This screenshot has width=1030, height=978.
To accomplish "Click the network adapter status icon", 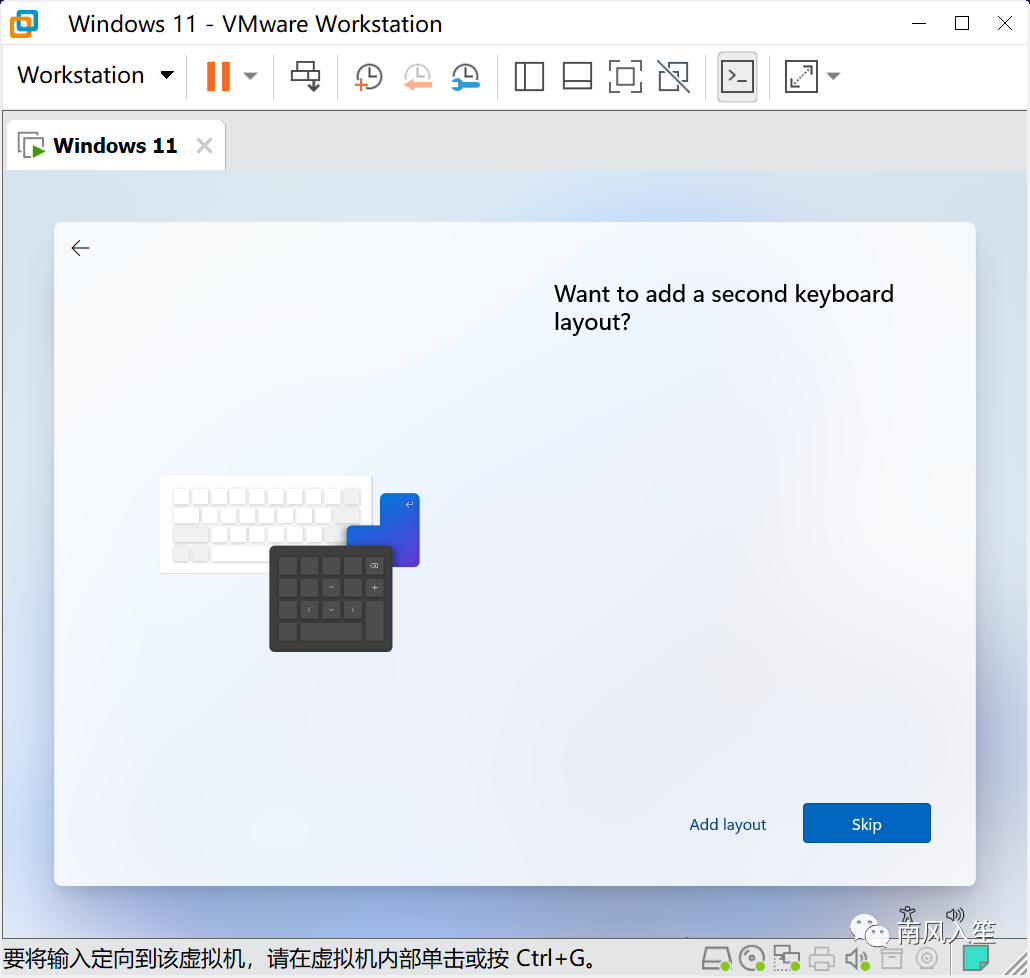I will 786,959.
